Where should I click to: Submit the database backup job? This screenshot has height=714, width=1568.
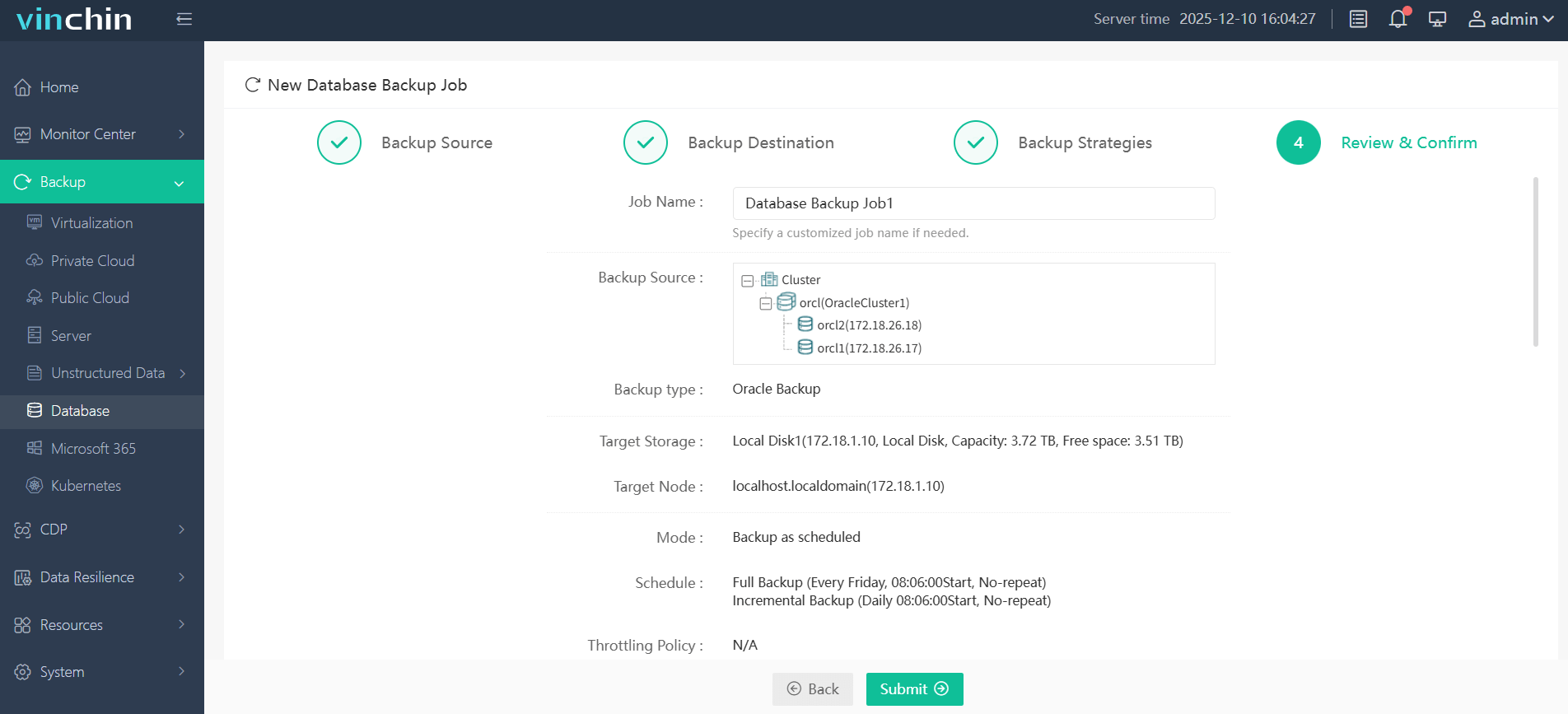point(914,689)
